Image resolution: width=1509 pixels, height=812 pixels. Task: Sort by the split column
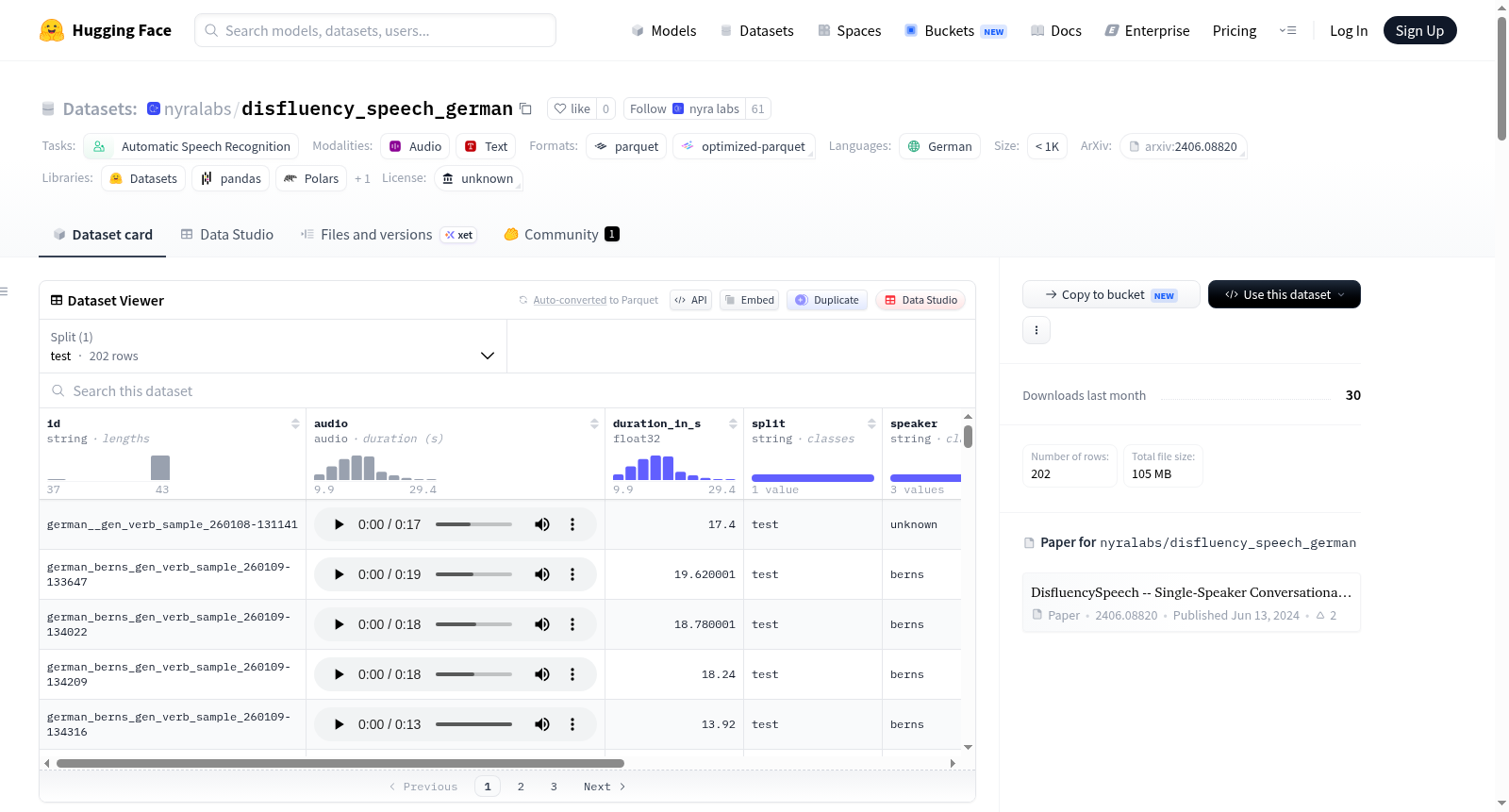[x=871, y=423]
